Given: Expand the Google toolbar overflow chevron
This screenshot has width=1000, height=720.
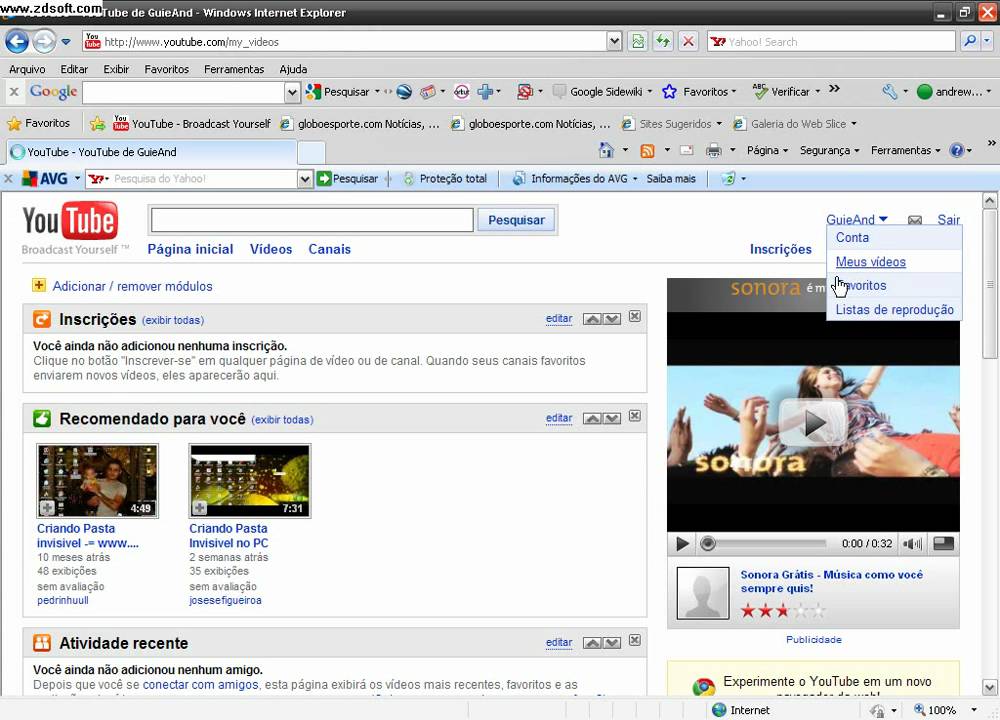Looking at the screenshot, I should (834, 89).
